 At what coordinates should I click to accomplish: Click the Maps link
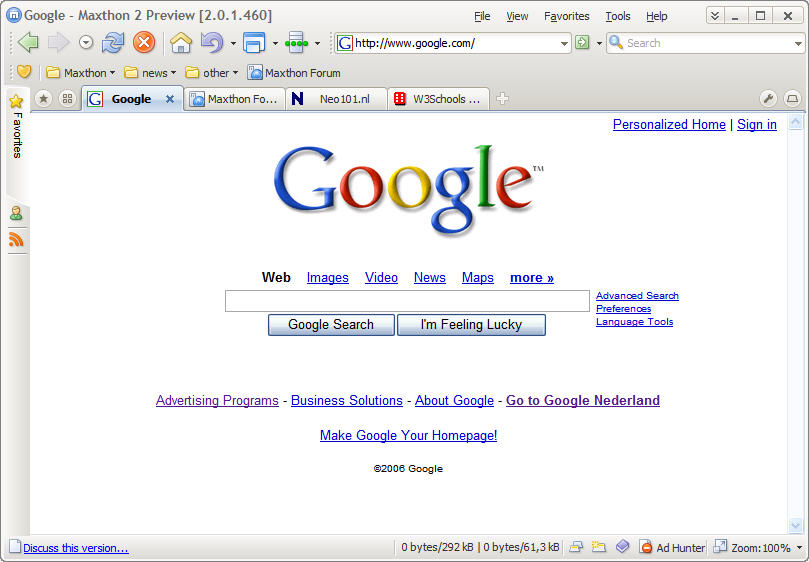point(478,278)
